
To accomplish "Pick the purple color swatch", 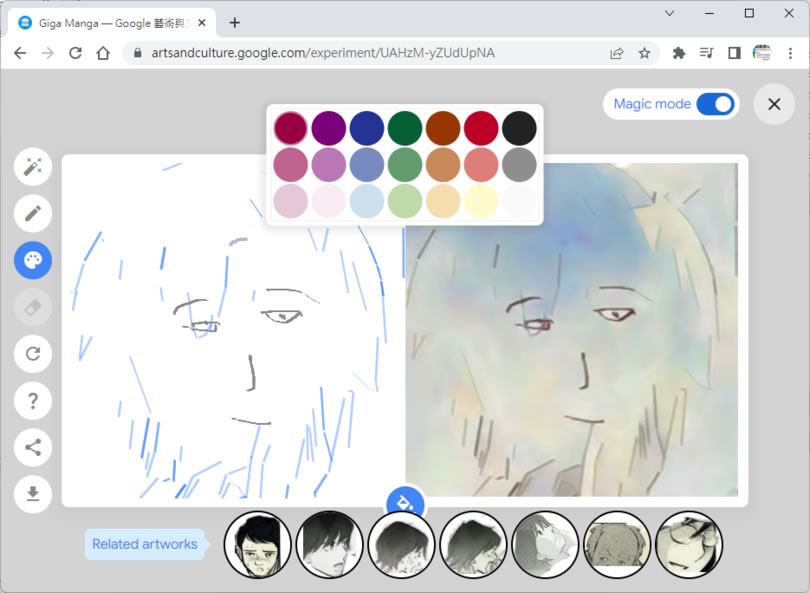I will point(329,128).
